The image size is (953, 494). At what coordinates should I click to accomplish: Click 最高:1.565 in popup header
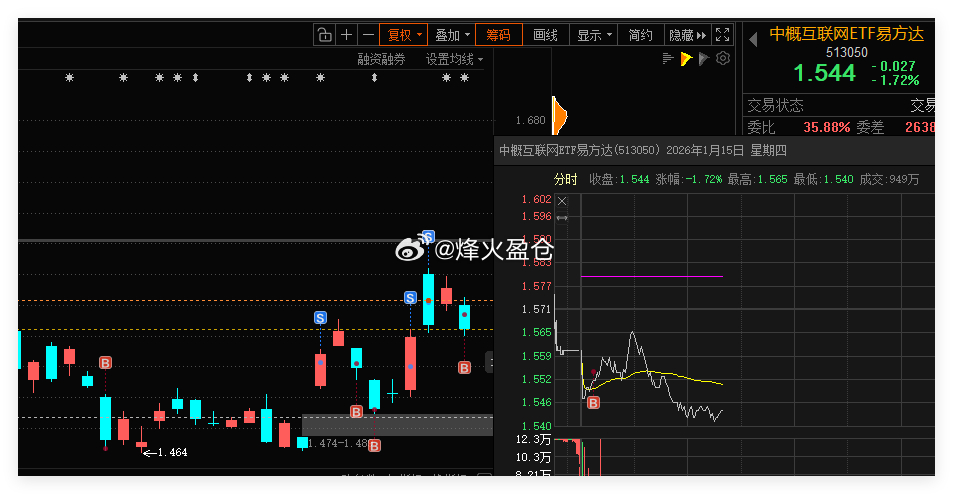click(757, 179)
